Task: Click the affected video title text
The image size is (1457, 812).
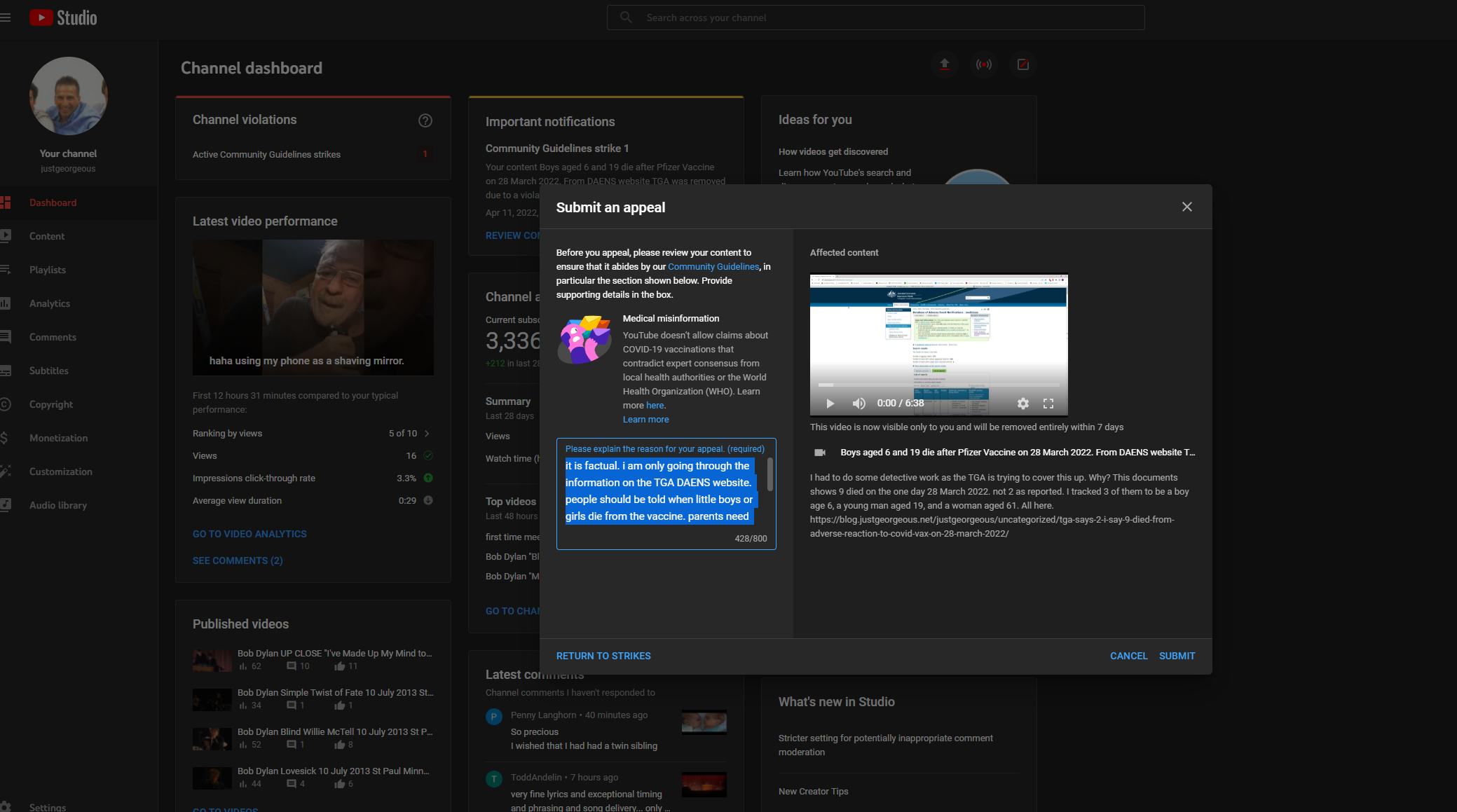Action: pyautogui.click(x=1018, y=453)
